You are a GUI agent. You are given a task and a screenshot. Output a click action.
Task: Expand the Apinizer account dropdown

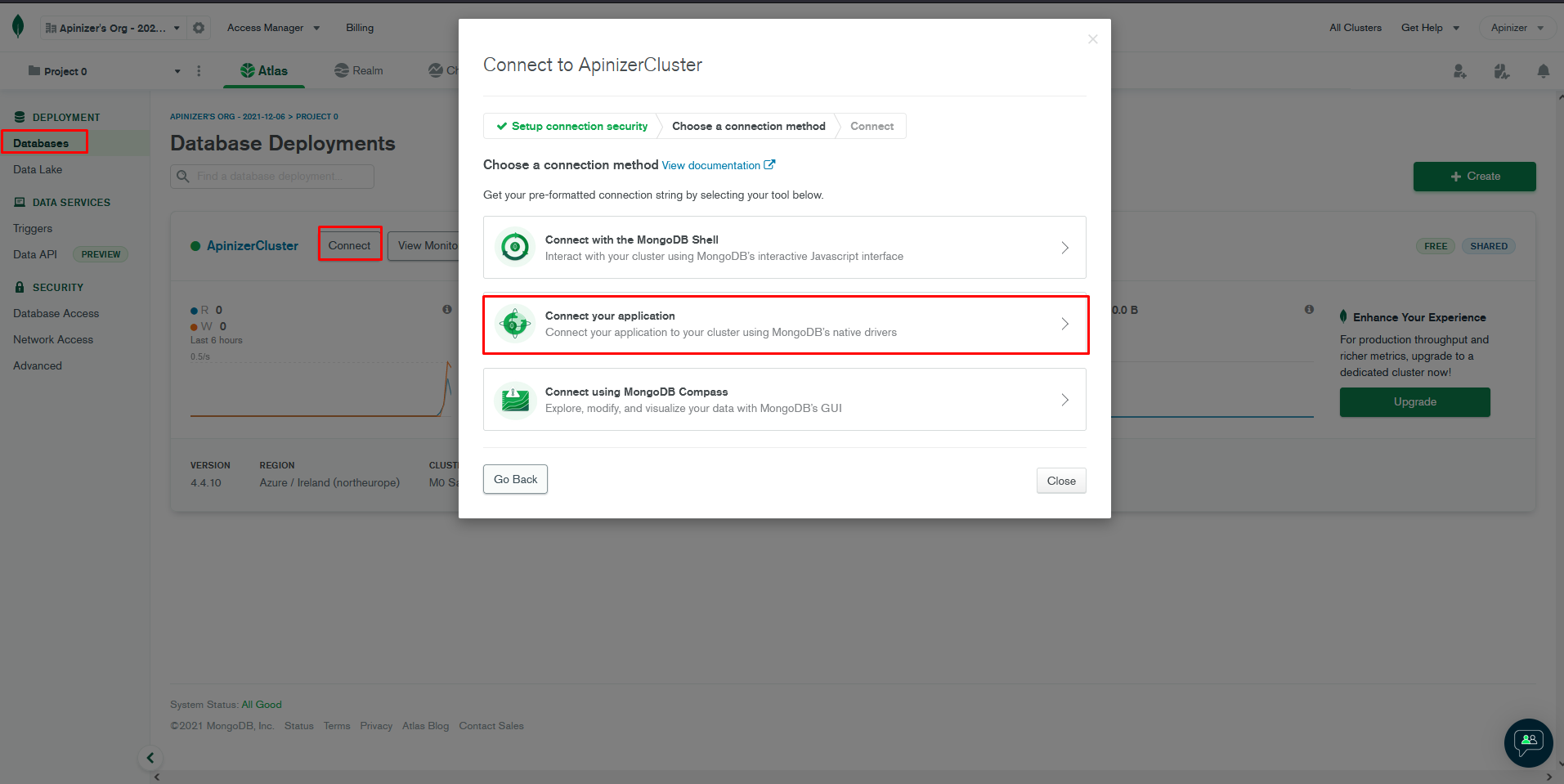(x=1517, y=27)
